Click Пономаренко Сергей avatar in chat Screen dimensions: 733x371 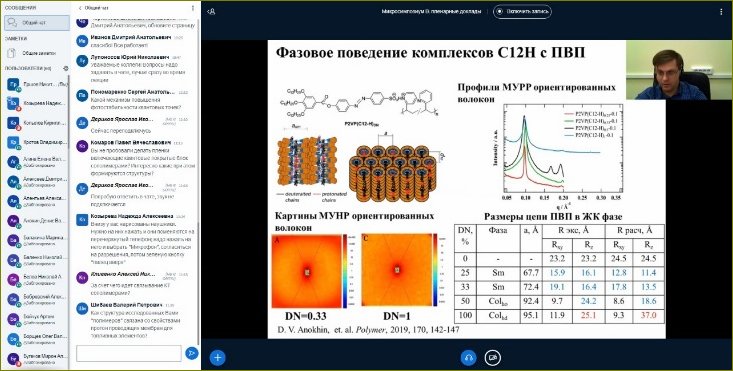pyautogui.click(x=82, y=95)
